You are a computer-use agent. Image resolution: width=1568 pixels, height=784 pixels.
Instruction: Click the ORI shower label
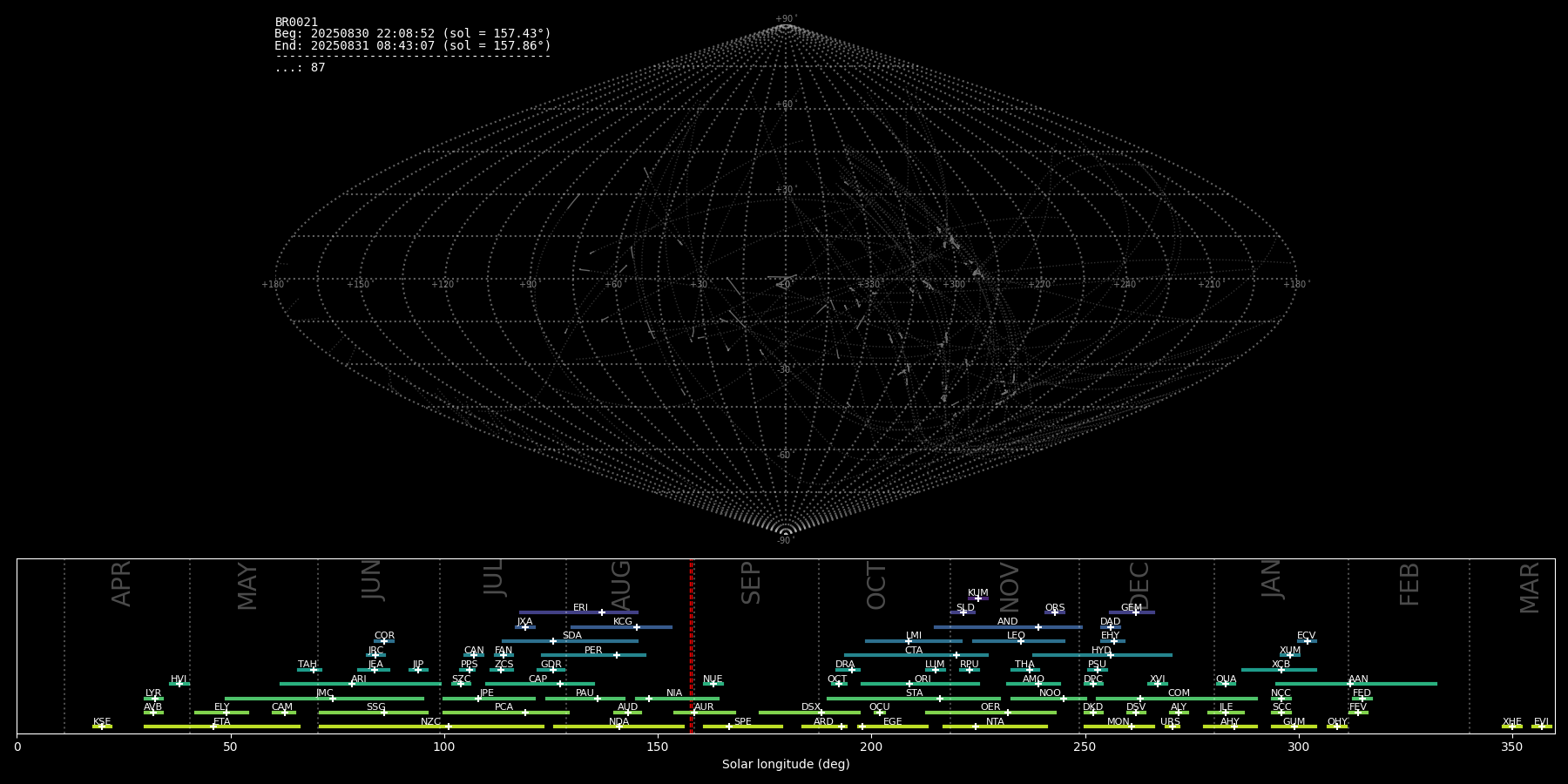(x=923, y=679)
